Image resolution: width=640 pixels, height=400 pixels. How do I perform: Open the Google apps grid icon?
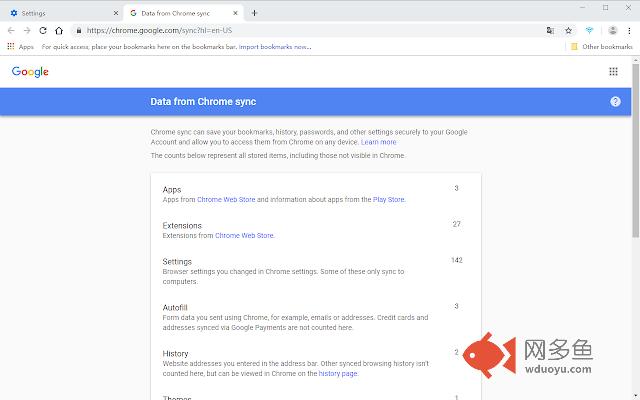613,72
